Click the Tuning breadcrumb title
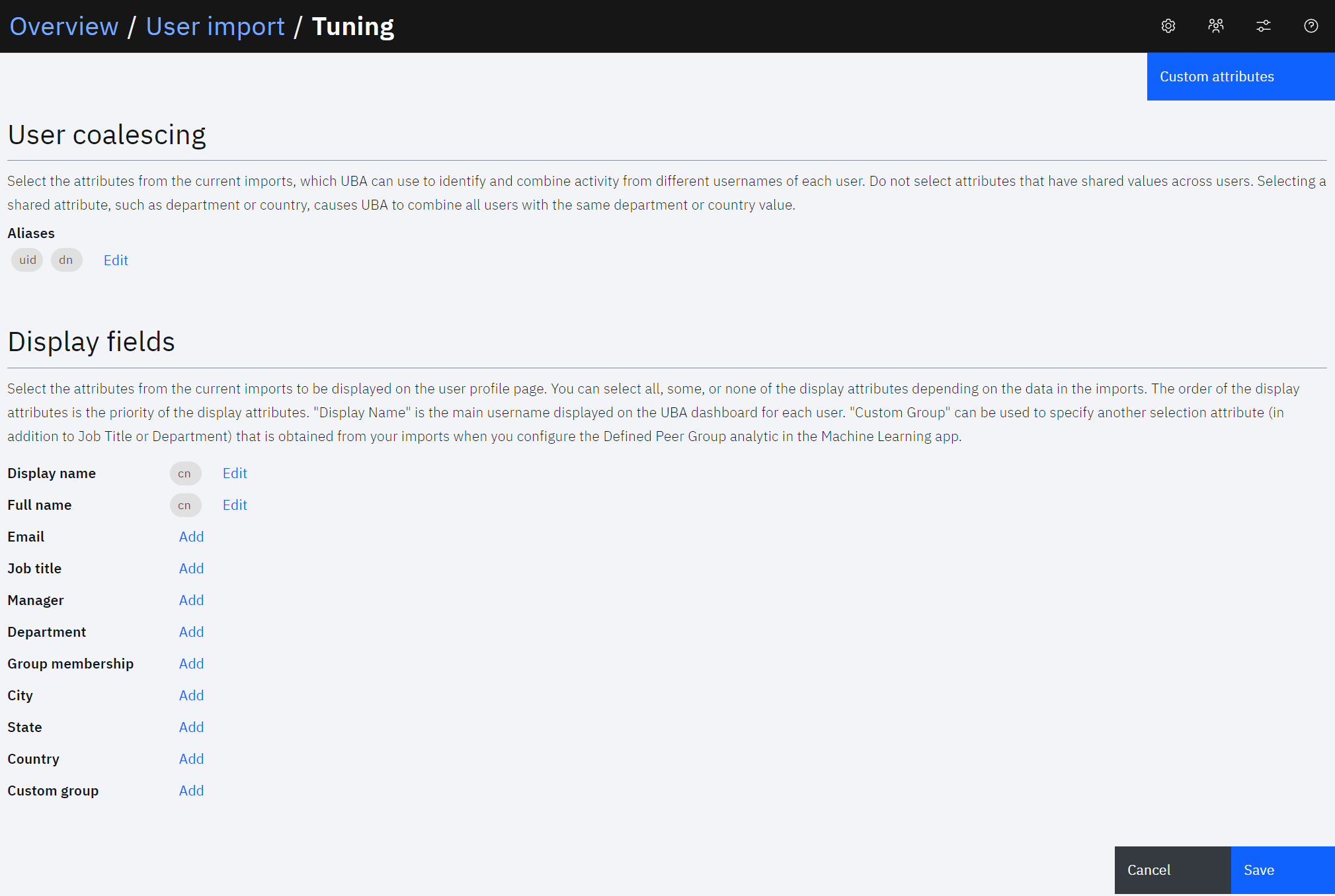 [353, 26]
